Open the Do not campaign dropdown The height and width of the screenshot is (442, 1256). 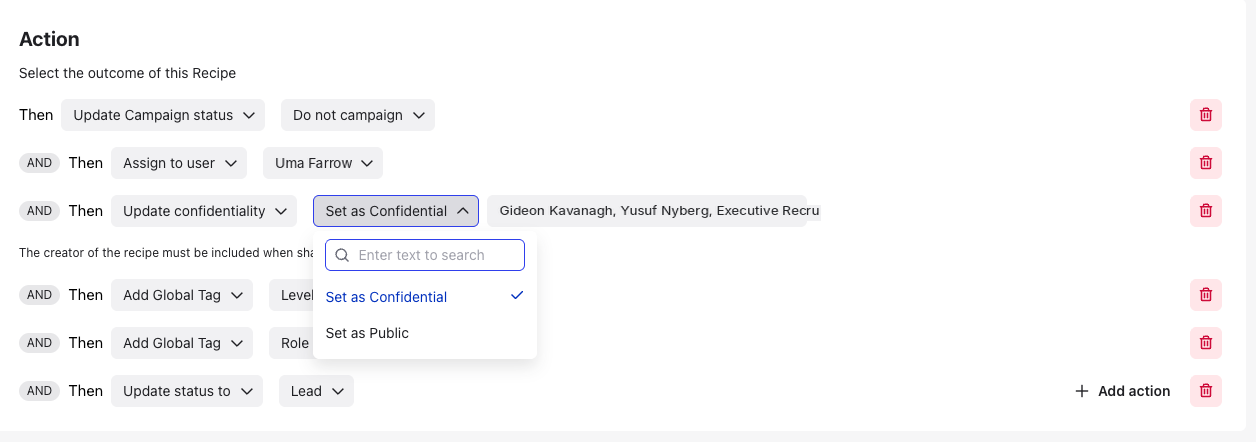point(358,115)
